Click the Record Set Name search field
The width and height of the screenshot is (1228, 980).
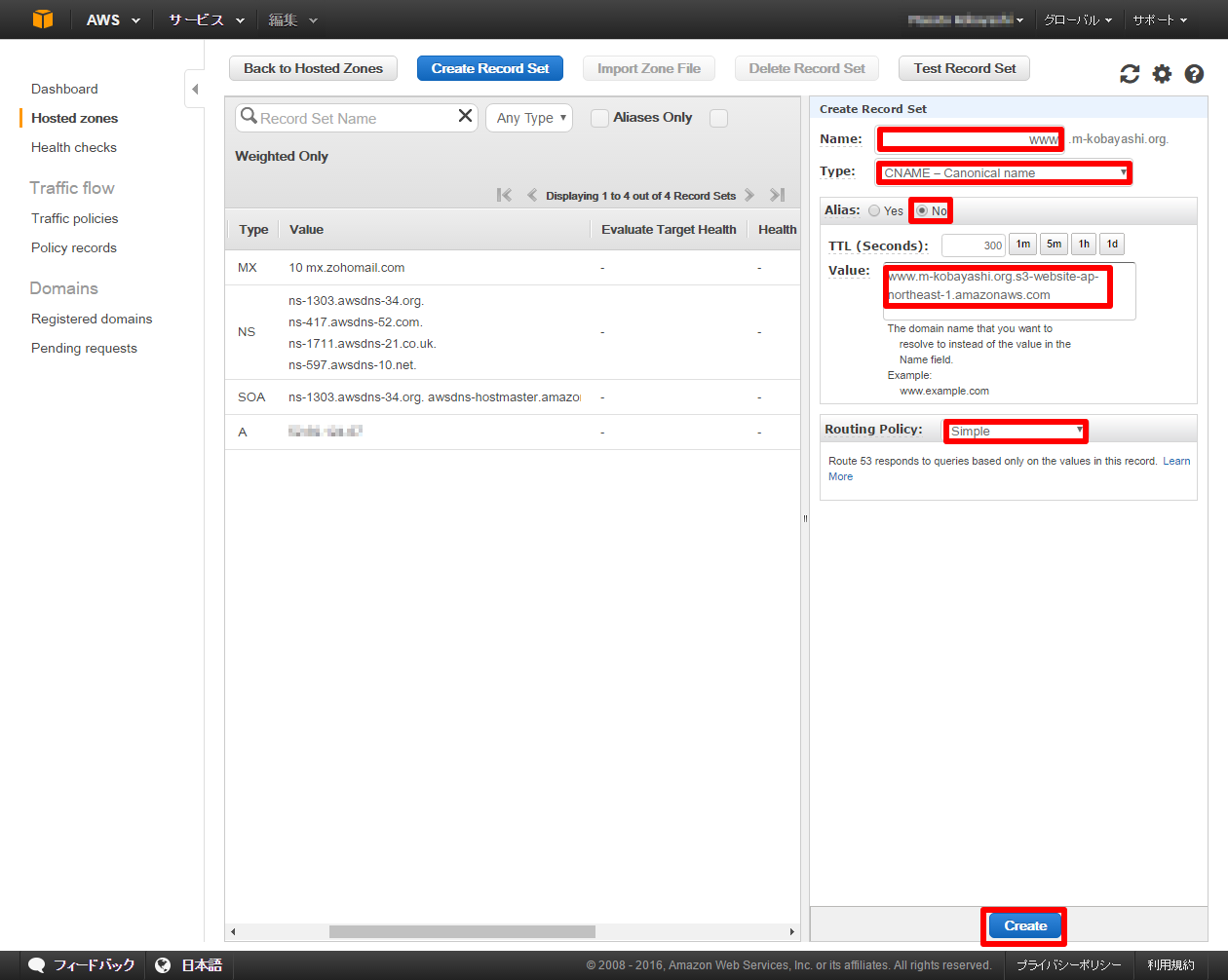357,118
